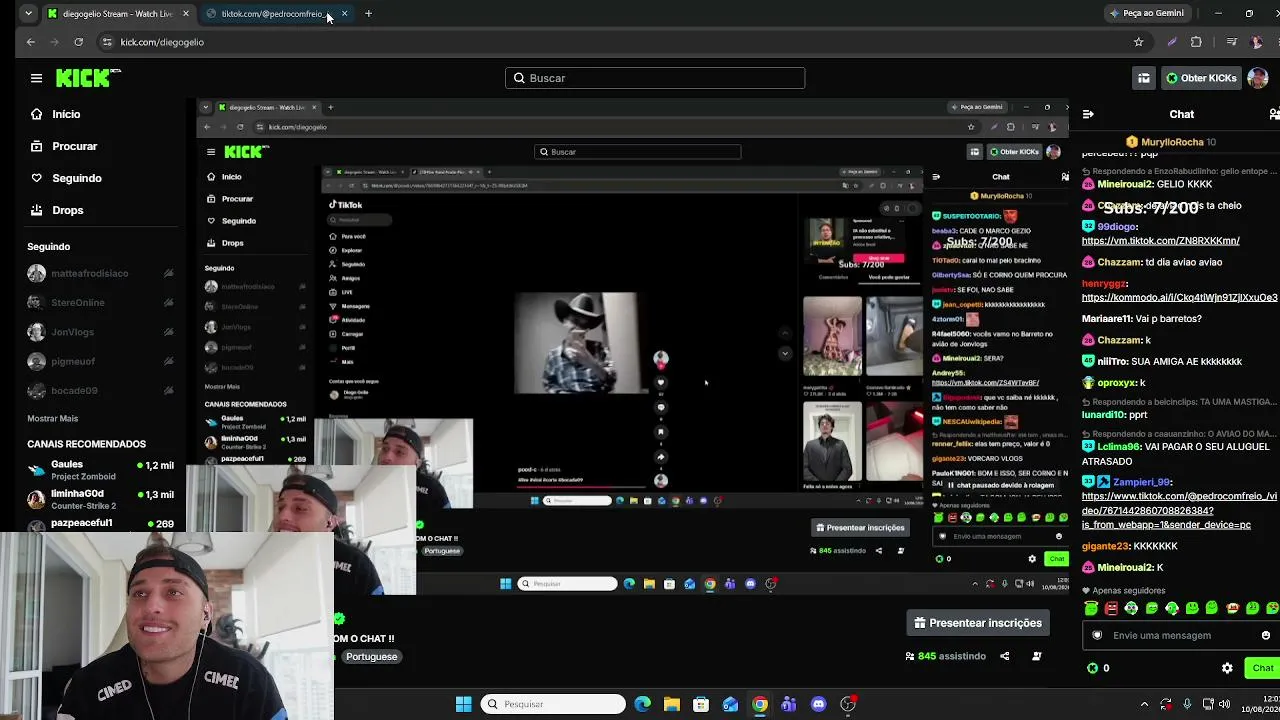Image resolution: width=1280 pixels, height=720 pixels.
Task: Go to Procurar in the sidebar
Action: [x=75, y=146]
